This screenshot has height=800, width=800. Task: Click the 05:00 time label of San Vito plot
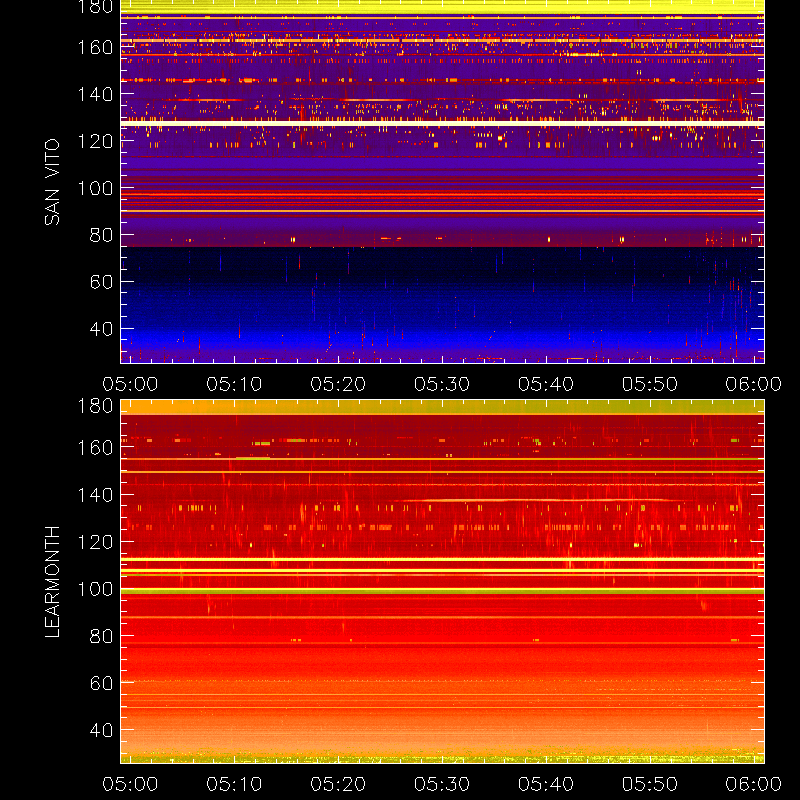click(x=130, y=384)
